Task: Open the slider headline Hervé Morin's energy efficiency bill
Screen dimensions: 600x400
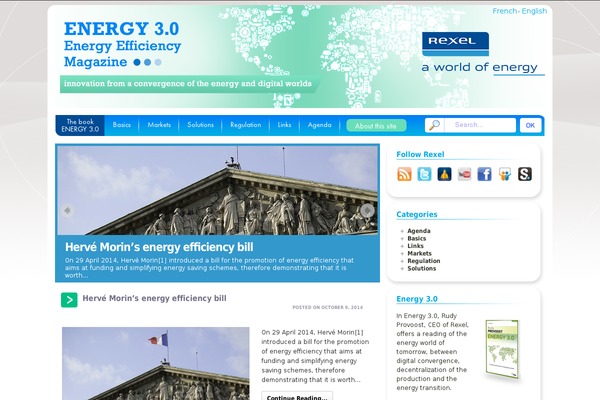Action: (159, 247)
